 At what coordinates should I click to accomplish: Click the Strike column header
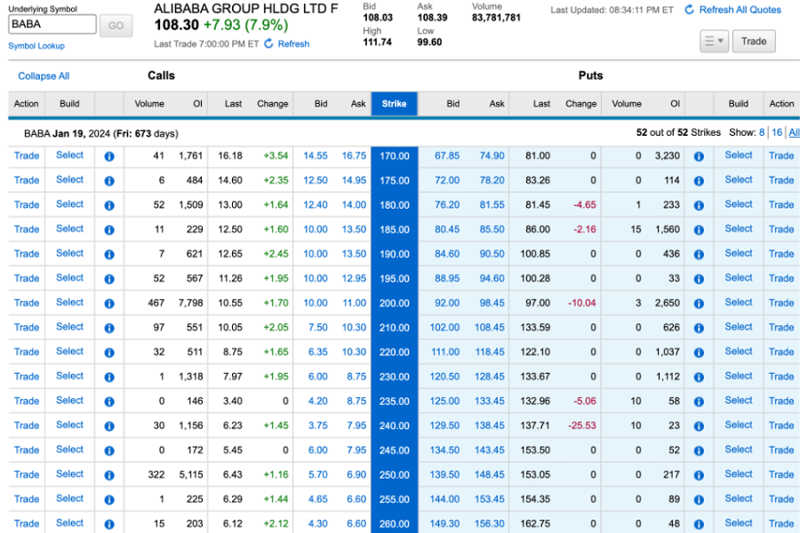pos(394,104)
